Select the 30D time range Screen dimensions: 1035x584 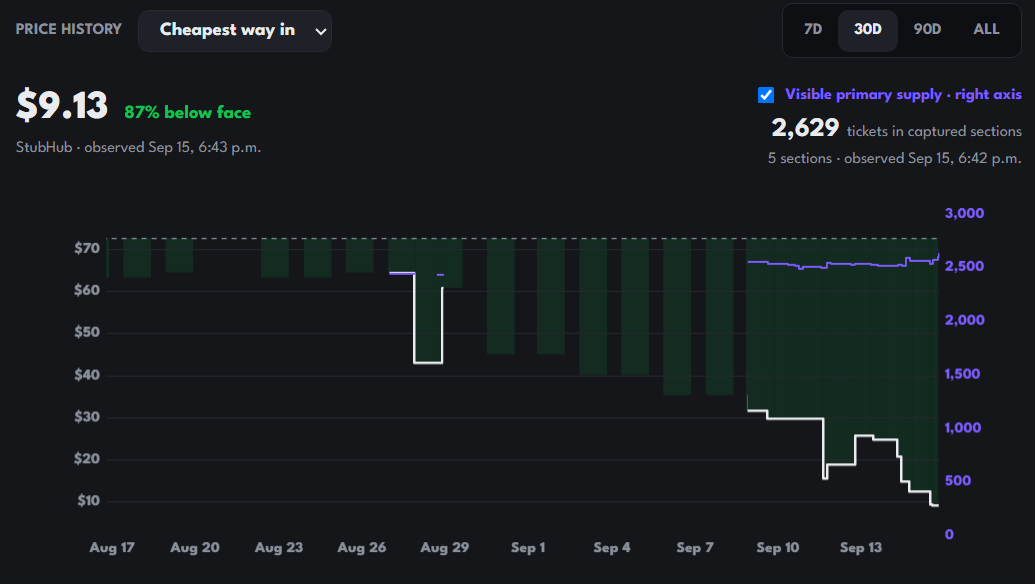coord(867,30)
